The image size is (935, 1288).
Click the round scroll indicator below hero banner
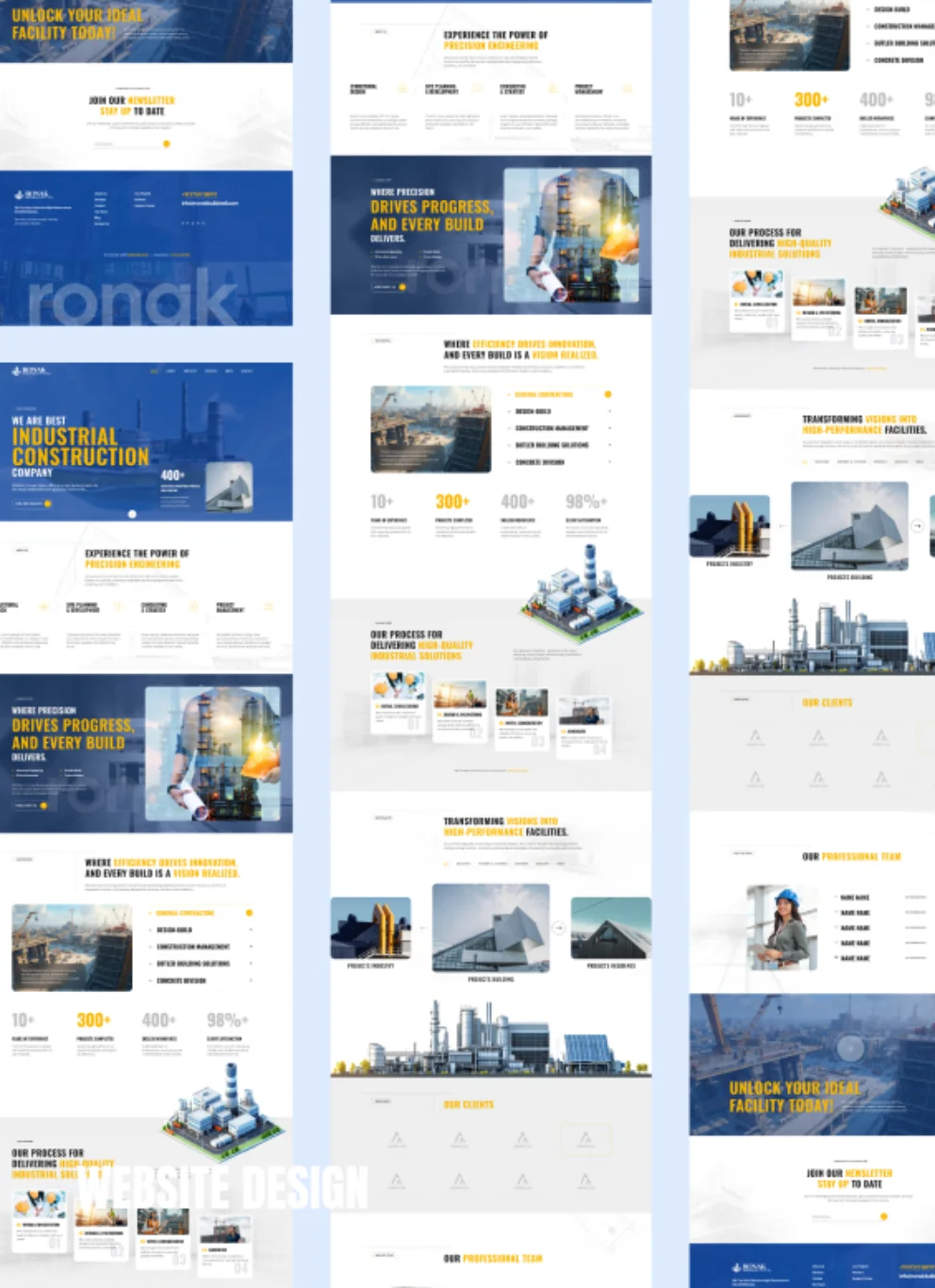click(132, 514)
